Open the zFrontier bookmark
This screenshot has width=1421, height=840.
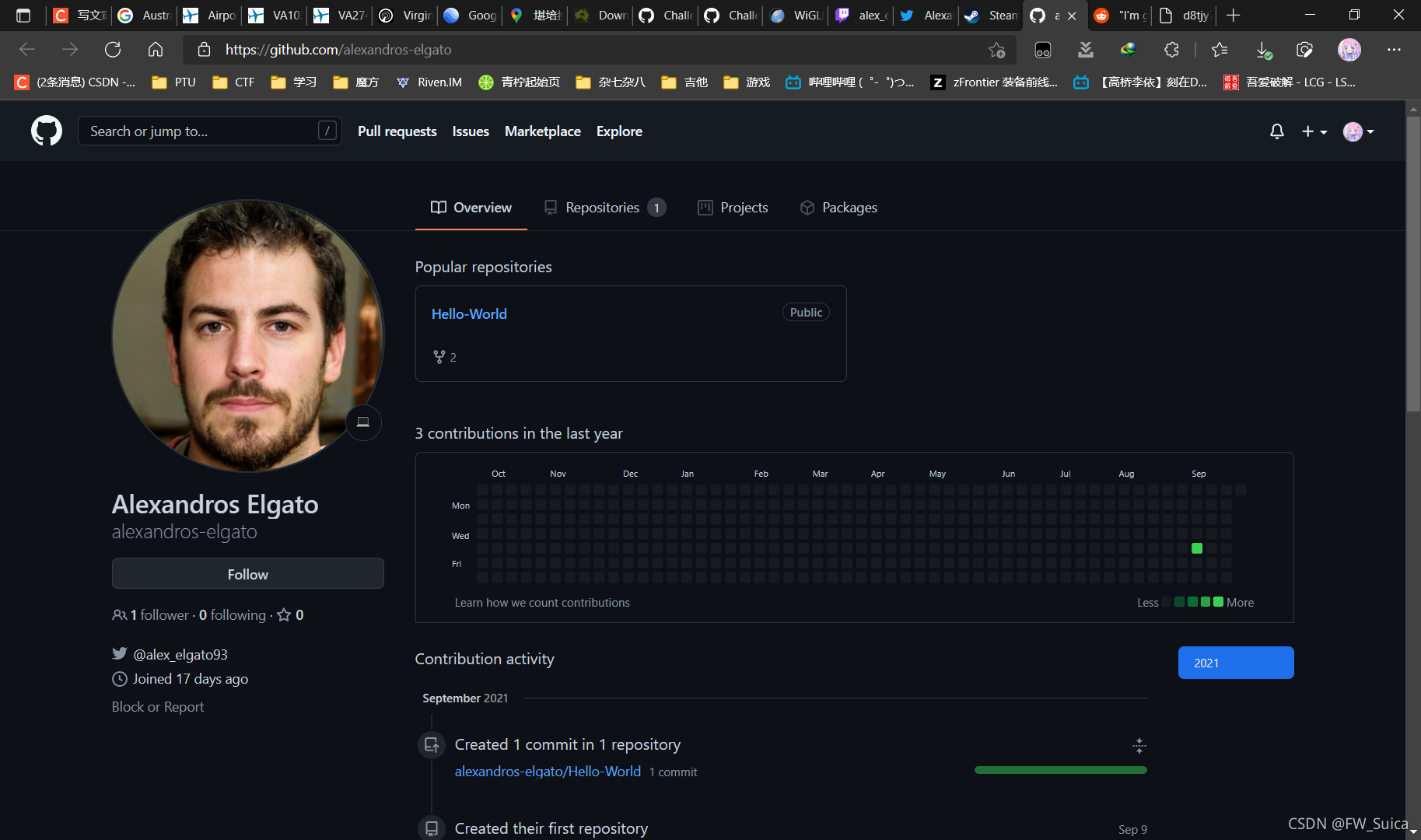(x=994, y=82)
